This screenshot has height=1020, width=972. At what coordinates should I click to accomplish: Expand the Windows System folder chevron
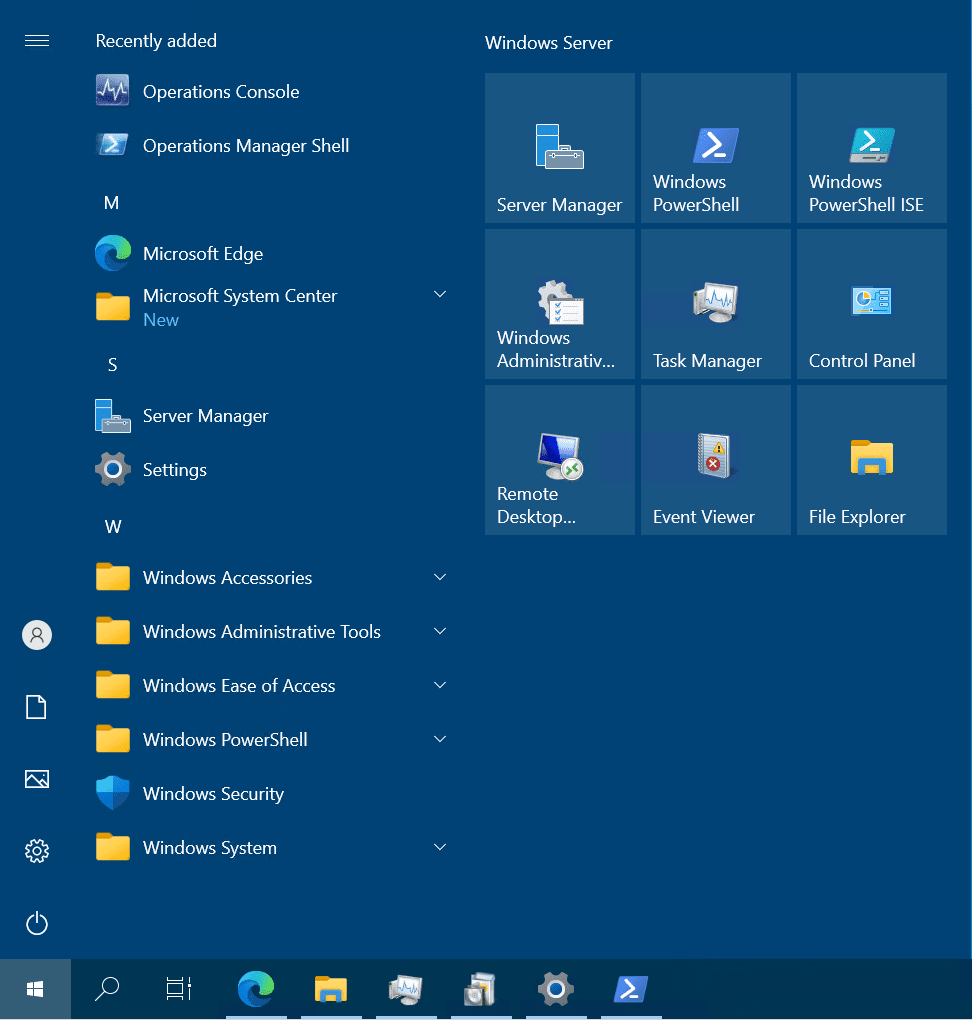[440, 847]
